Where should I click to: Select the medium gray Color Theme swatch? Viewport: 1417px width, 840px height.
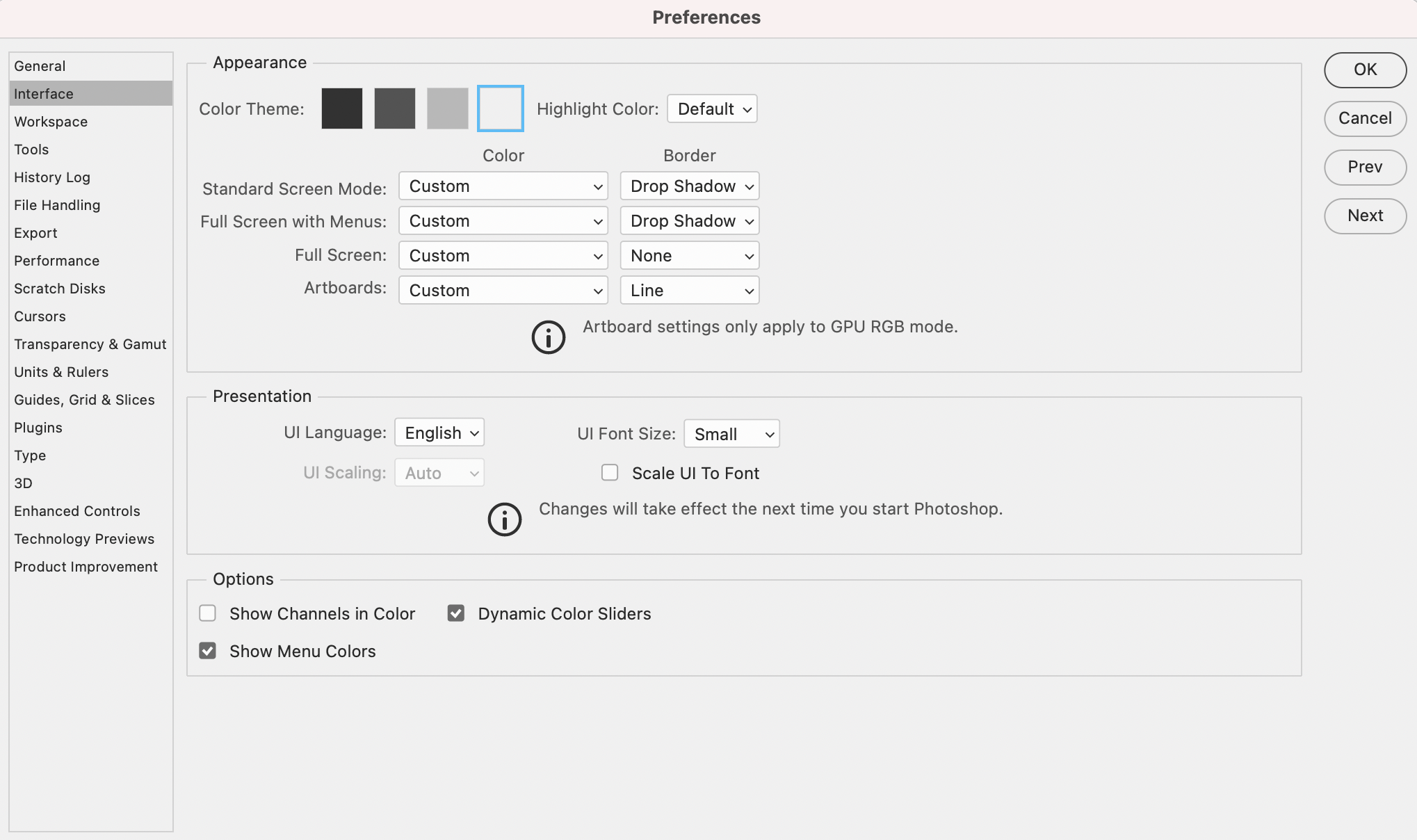pos(394,108)
